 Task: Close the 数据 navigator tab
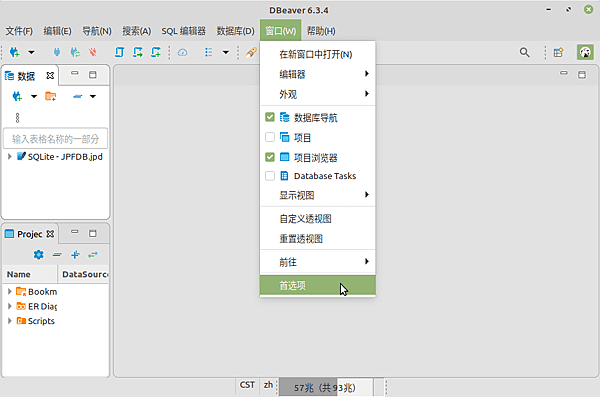tap(50, 75)
